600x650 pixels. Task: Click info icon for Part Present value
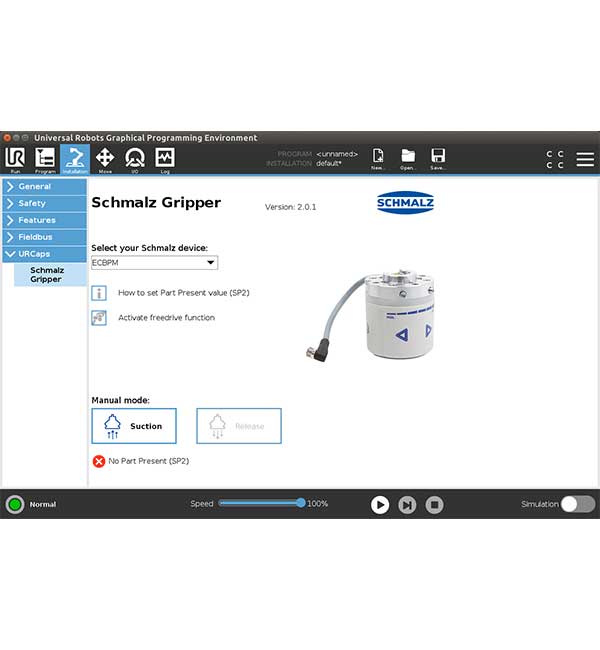[x=99, y=293]
